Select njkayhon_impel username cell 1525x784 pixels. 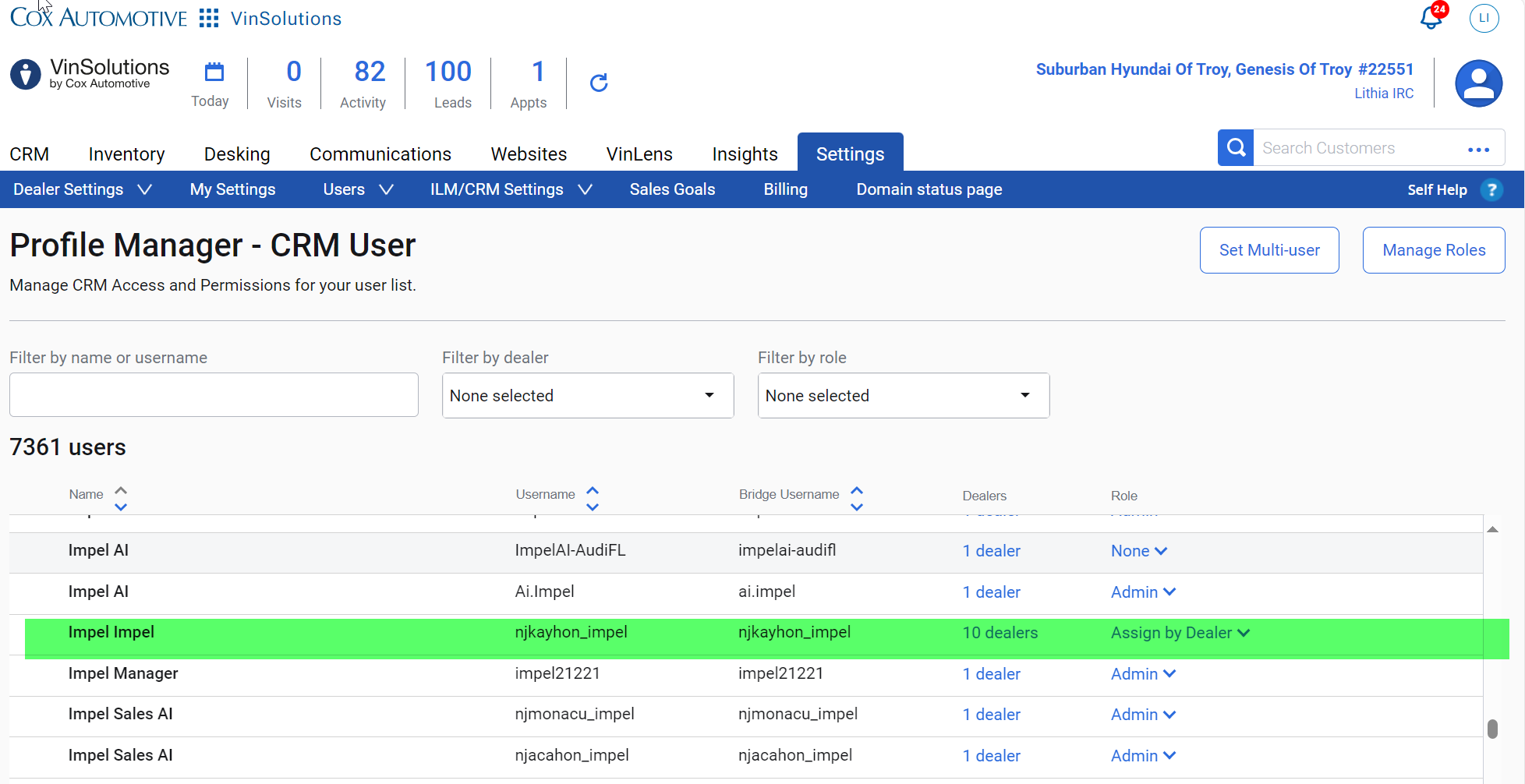[x=571, y=632]
